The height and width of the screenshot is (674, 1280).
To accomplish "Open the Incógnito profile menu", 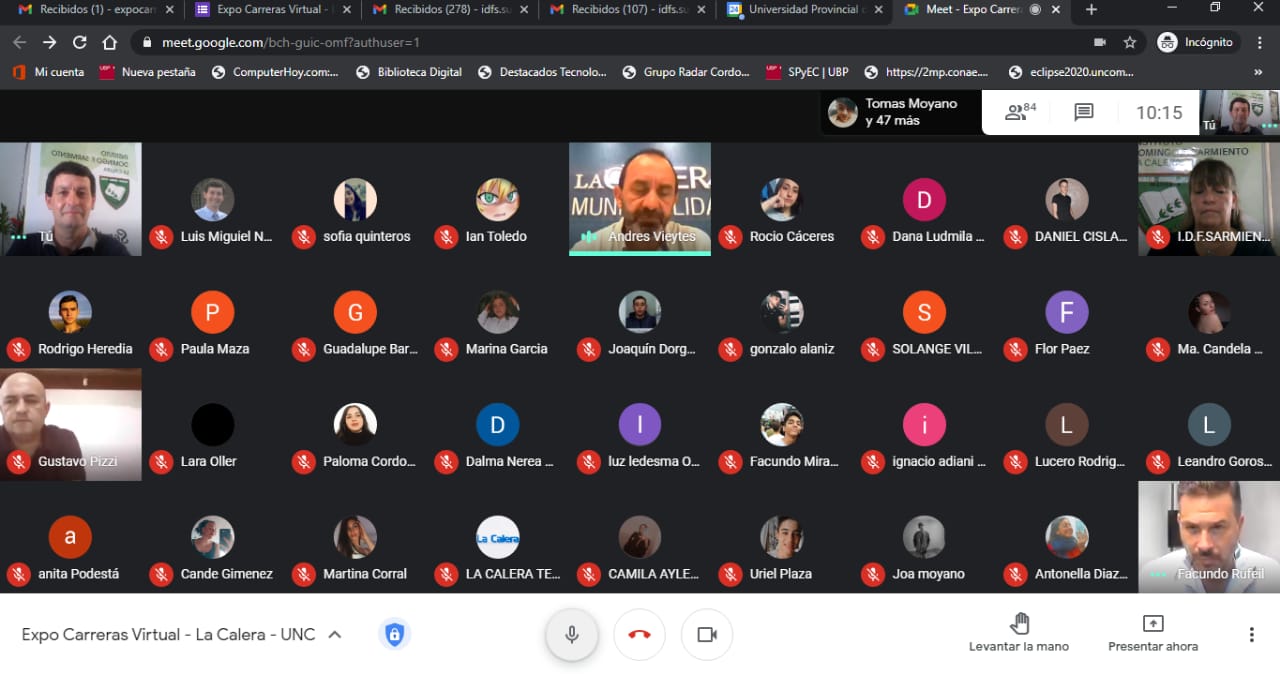I will pos(1197,43).
